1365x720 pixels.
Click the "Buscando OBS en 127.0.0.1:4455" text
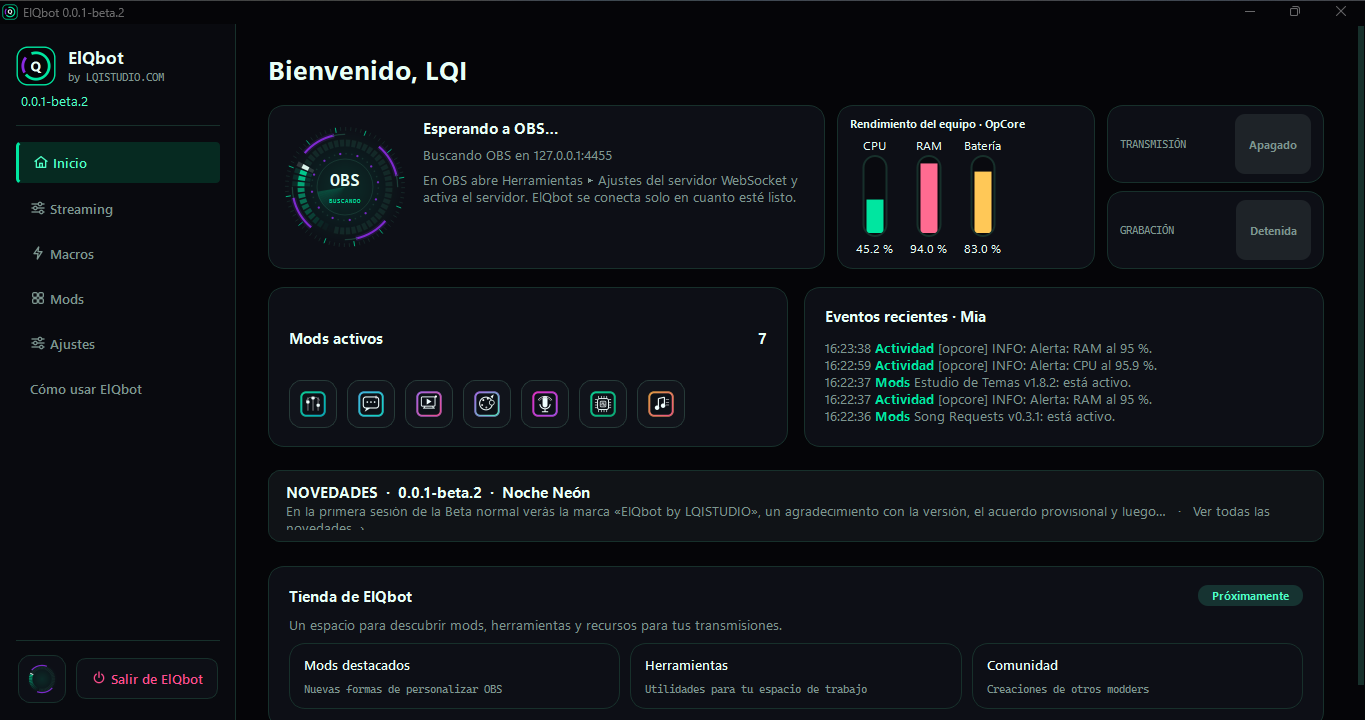(x=518, y=156)
